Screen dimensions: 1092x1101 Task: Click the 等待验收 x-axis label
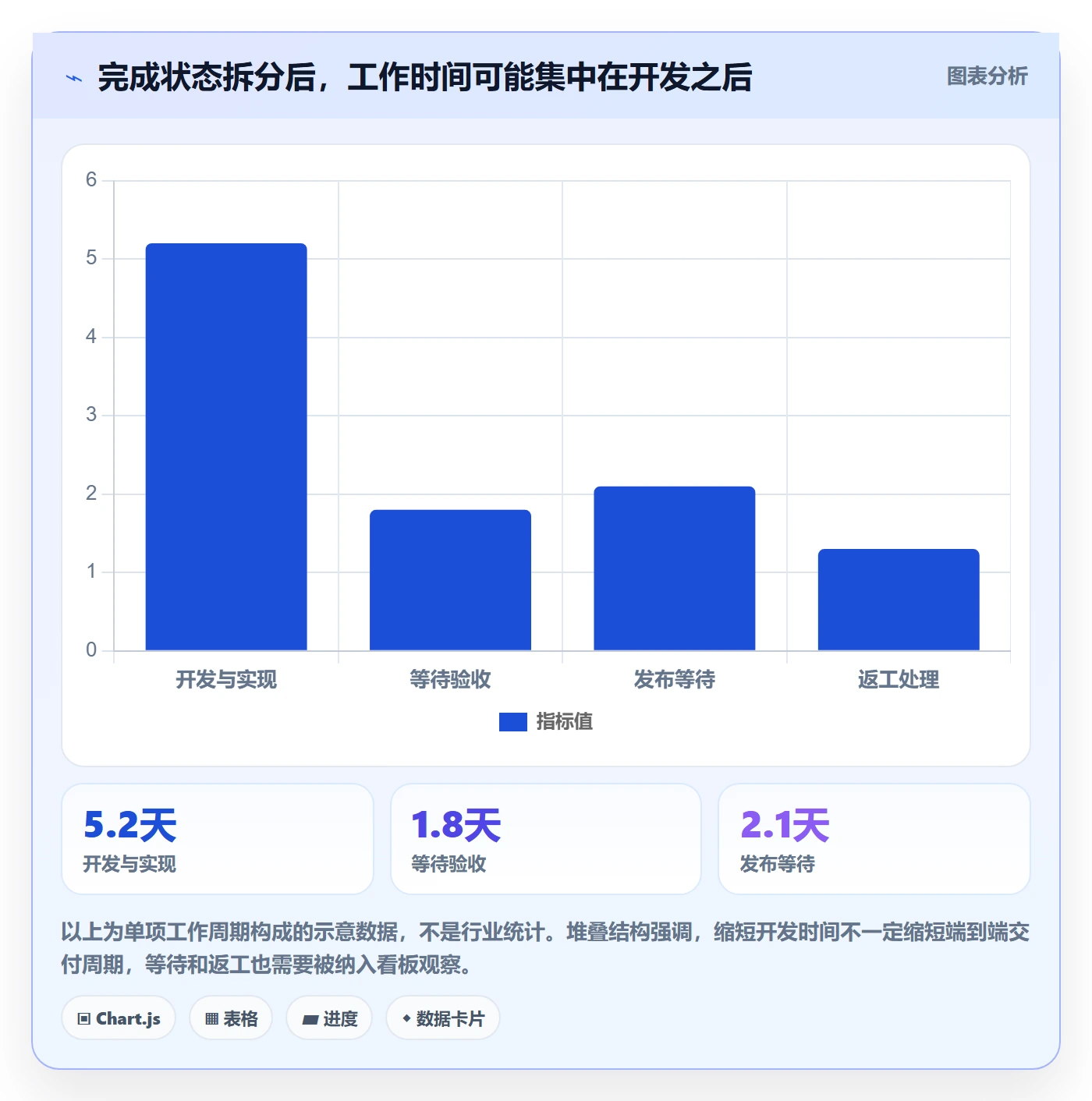450,680
